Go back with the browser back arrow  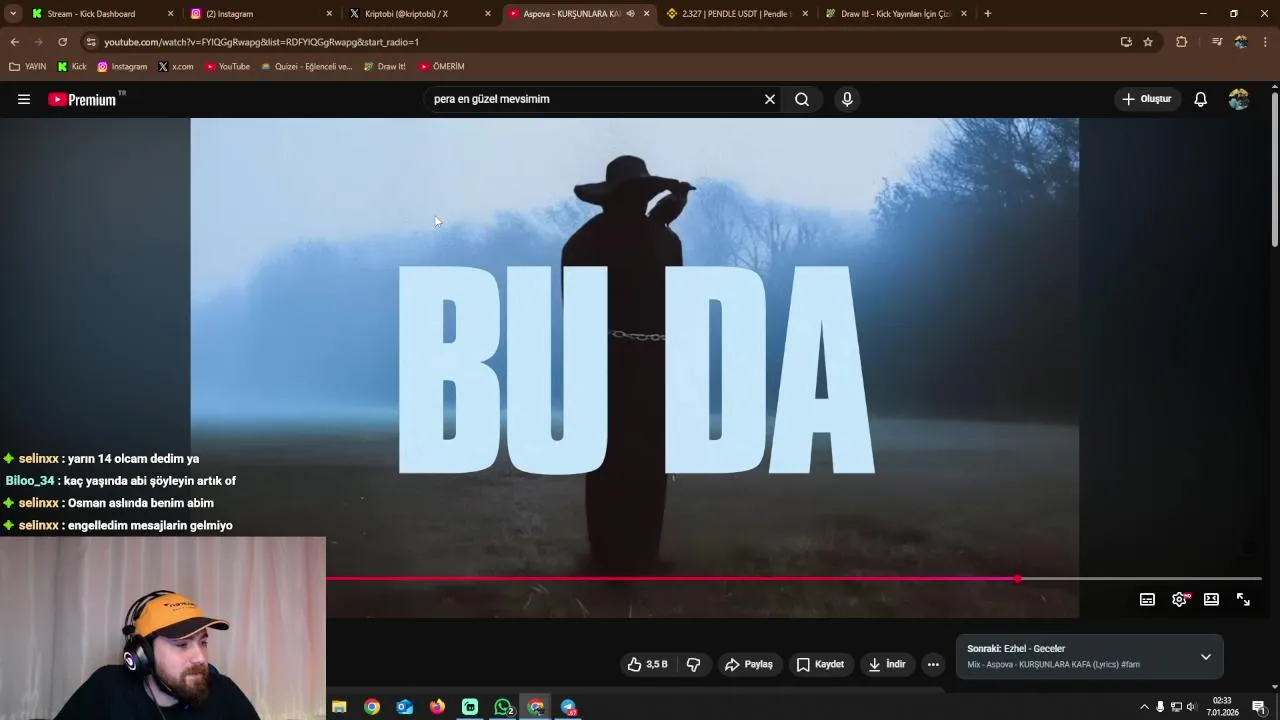pyautogui.click(x=14, y=42)
